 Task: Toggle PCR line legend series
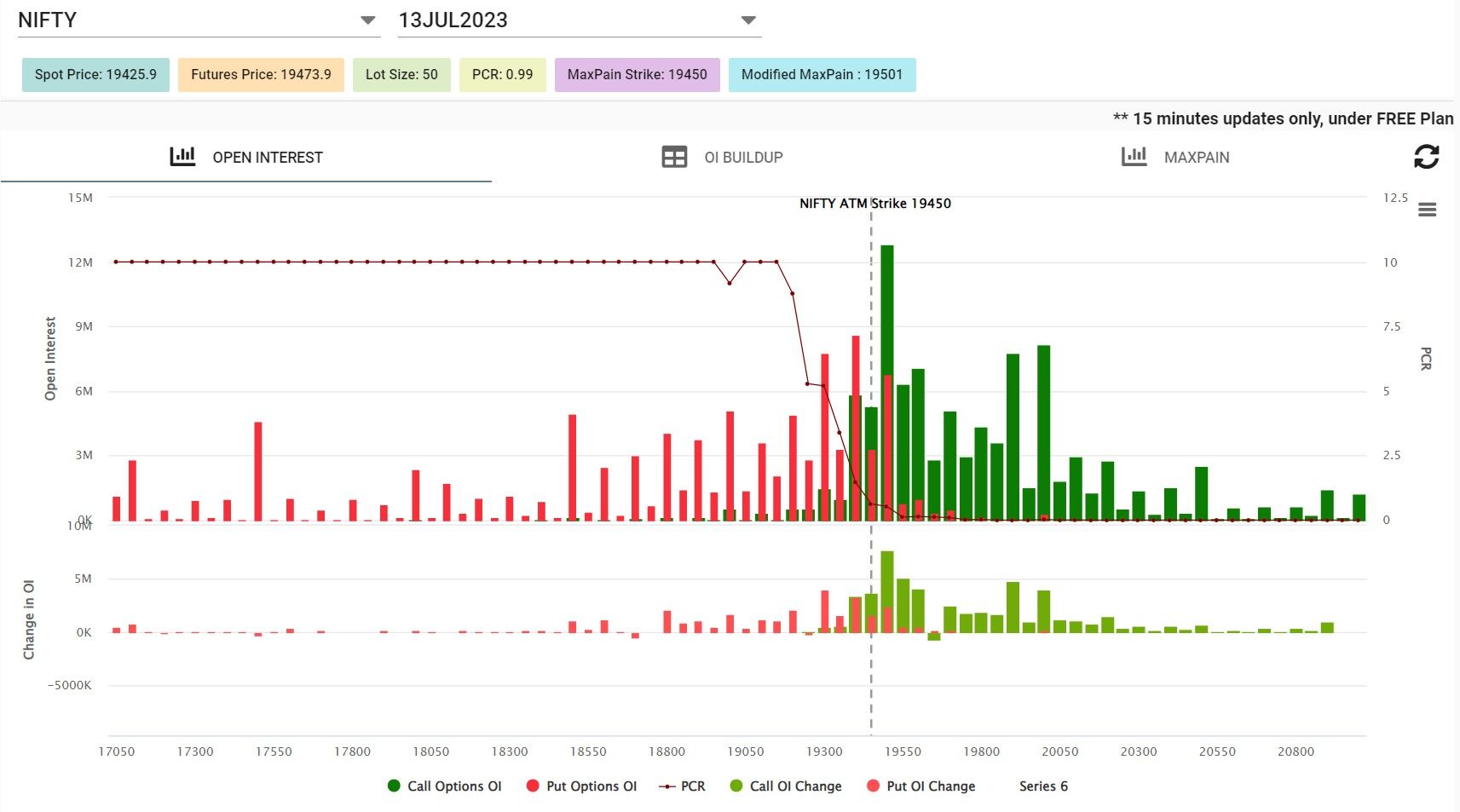click(683, 786)
